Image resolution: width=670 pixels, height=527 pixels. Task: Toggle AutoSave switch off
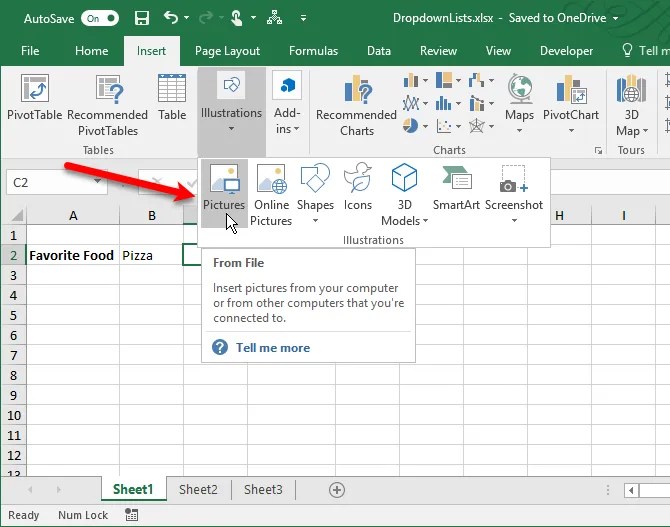100,18
